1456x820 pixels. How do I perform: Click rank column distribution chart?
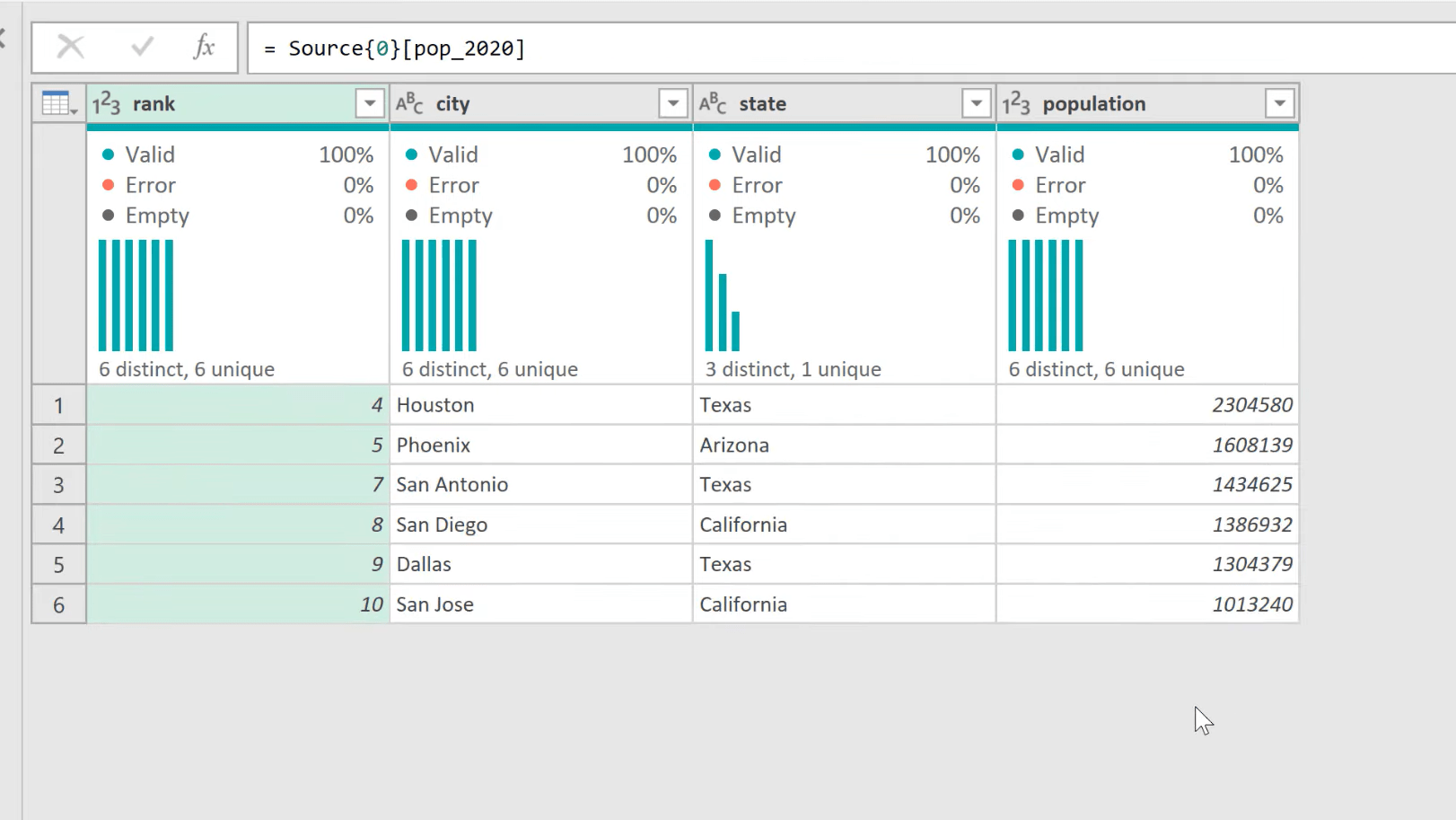[136, 295]
